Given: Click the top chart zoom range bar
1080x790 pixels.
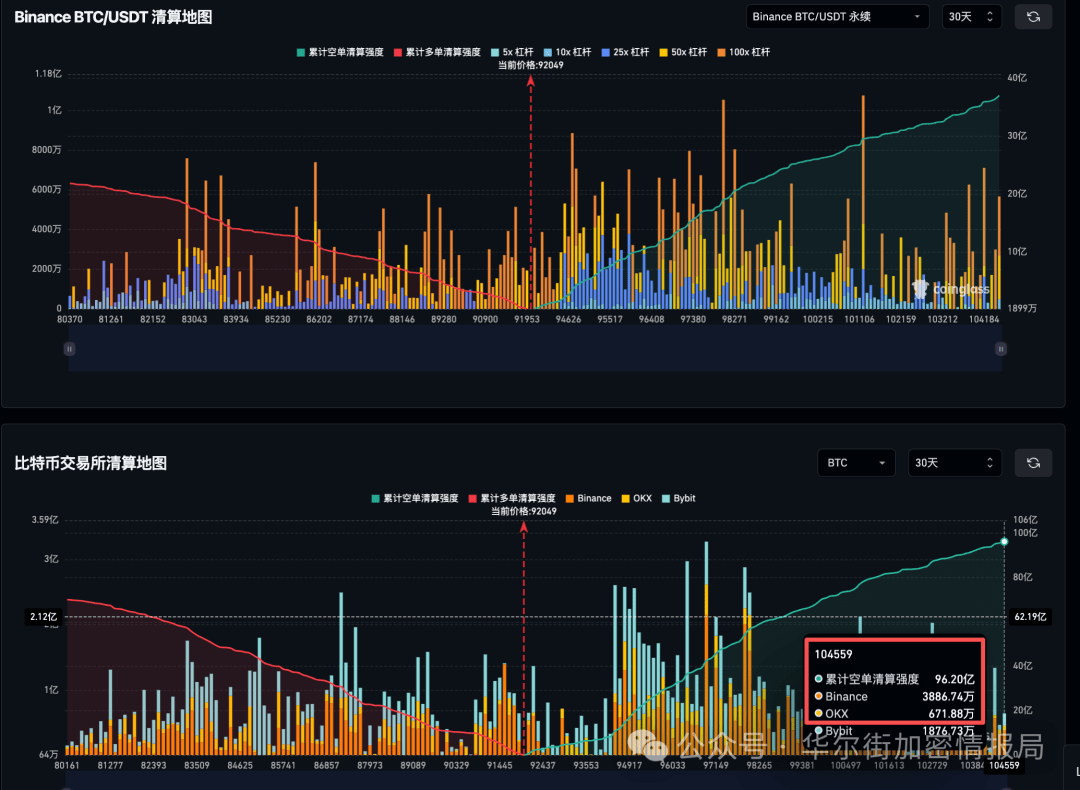Looking at the screenshot, I should 534,349.
